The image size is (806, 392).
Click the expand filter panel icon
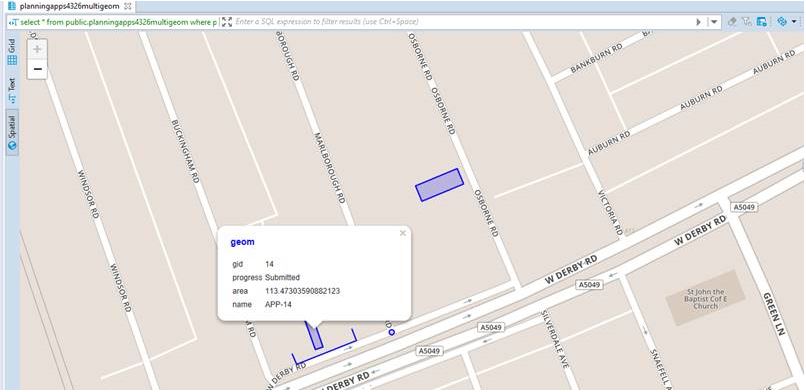pos(227,22)
